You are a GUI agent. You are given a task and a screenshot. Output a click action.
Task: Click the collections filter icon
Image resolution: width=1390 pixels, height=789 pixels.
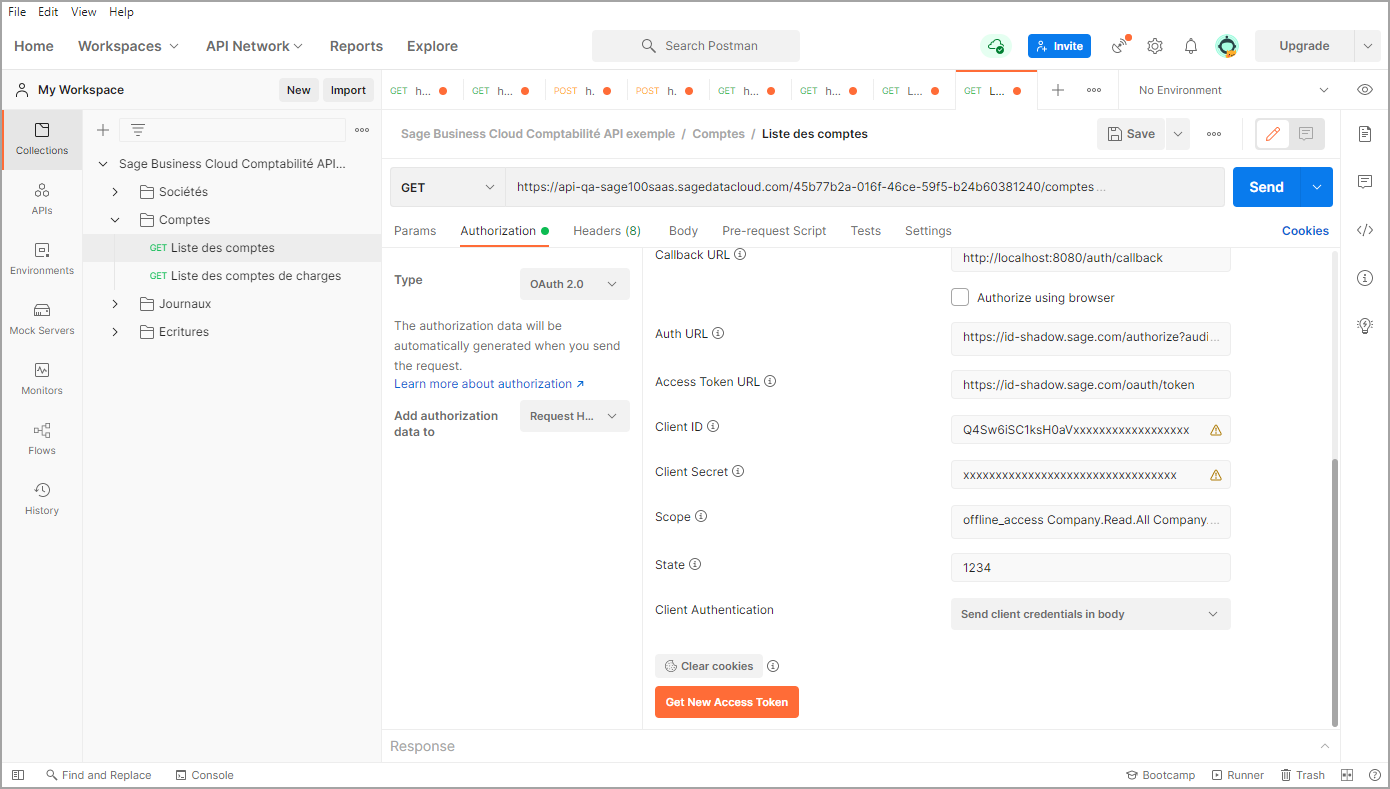pos(138,130)
